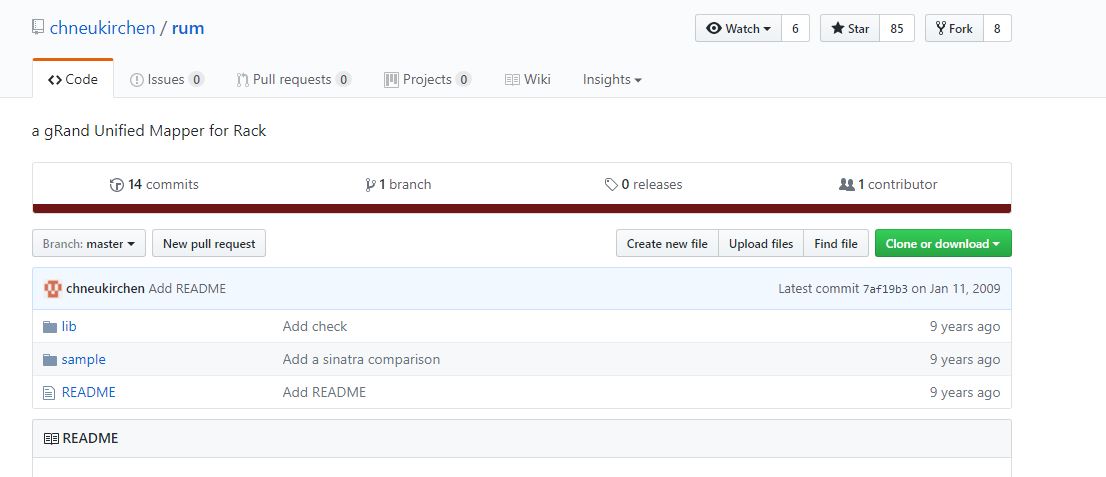Open the Clone or download dropdown
Viewport: 1106px width, 477px height.
pyautogui.click(x=943, y=243)
